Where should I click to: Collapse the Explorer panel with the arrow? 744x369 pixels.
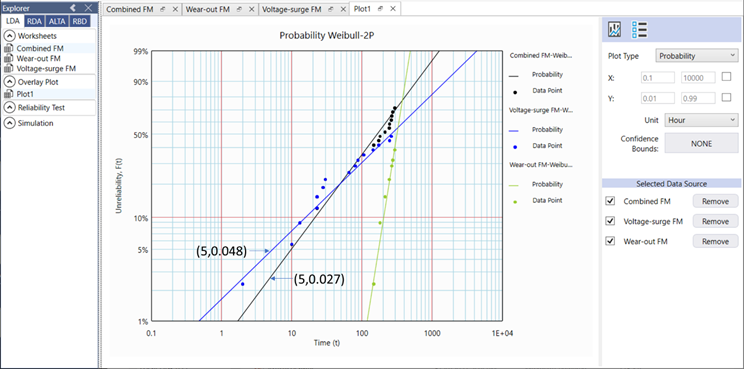pos(73,8)
